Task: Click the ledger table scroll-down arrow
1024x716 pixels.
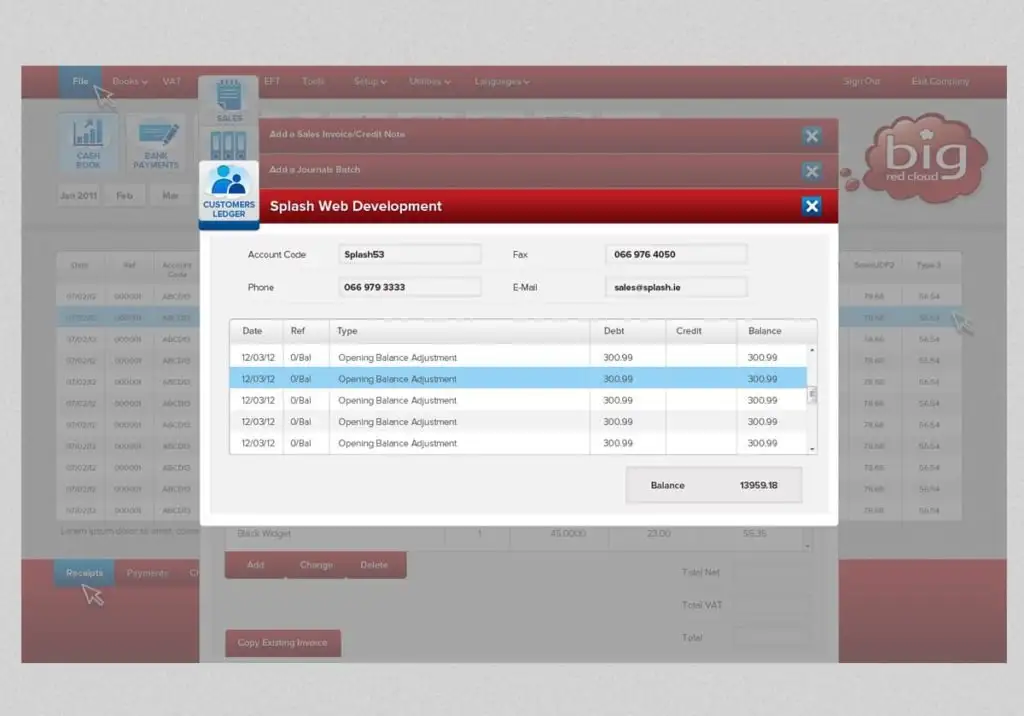Action: pos(812,449)
